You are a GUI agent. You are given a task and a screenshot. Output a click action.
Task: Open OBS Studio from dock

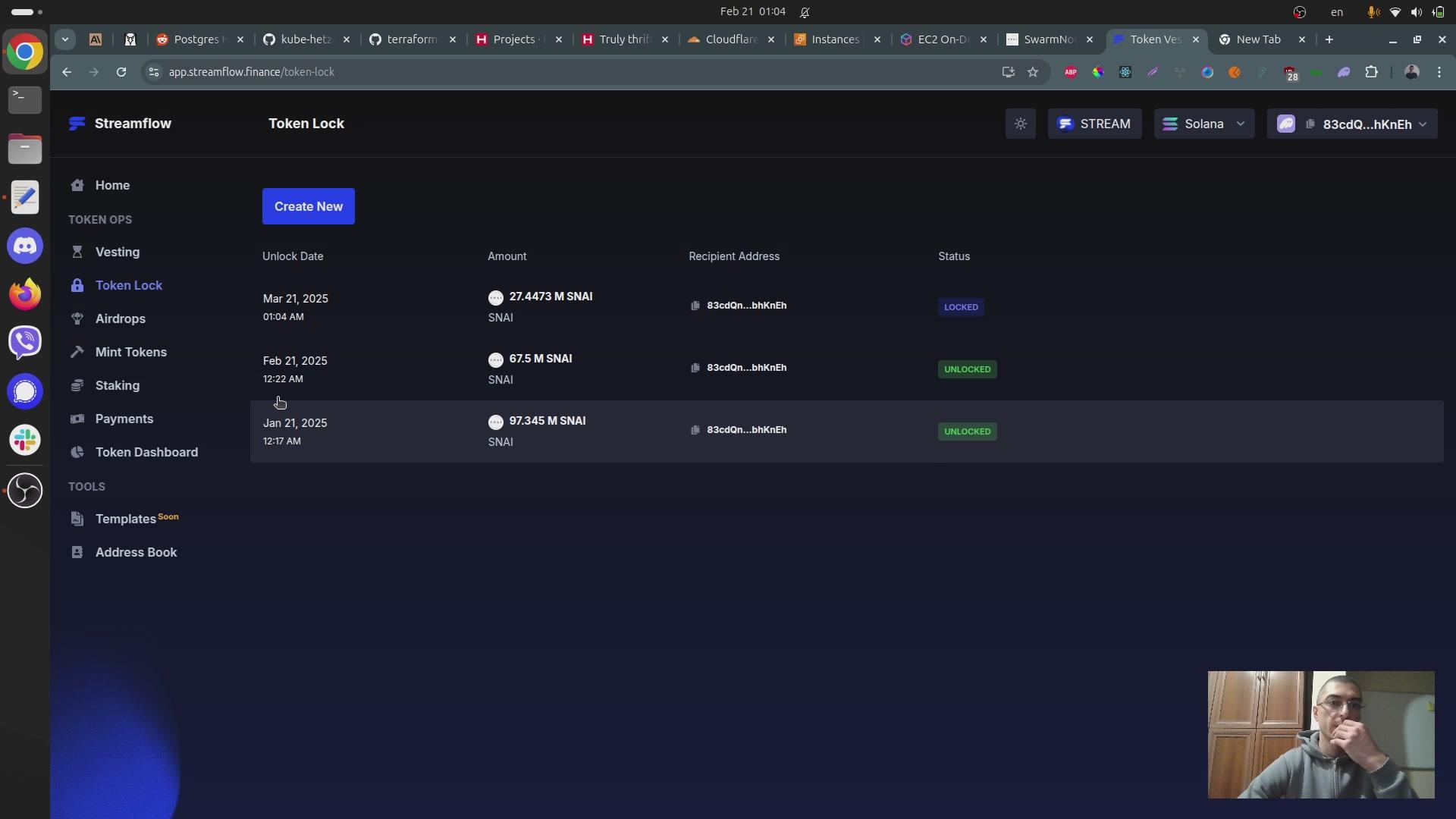[x=25, y=490]
